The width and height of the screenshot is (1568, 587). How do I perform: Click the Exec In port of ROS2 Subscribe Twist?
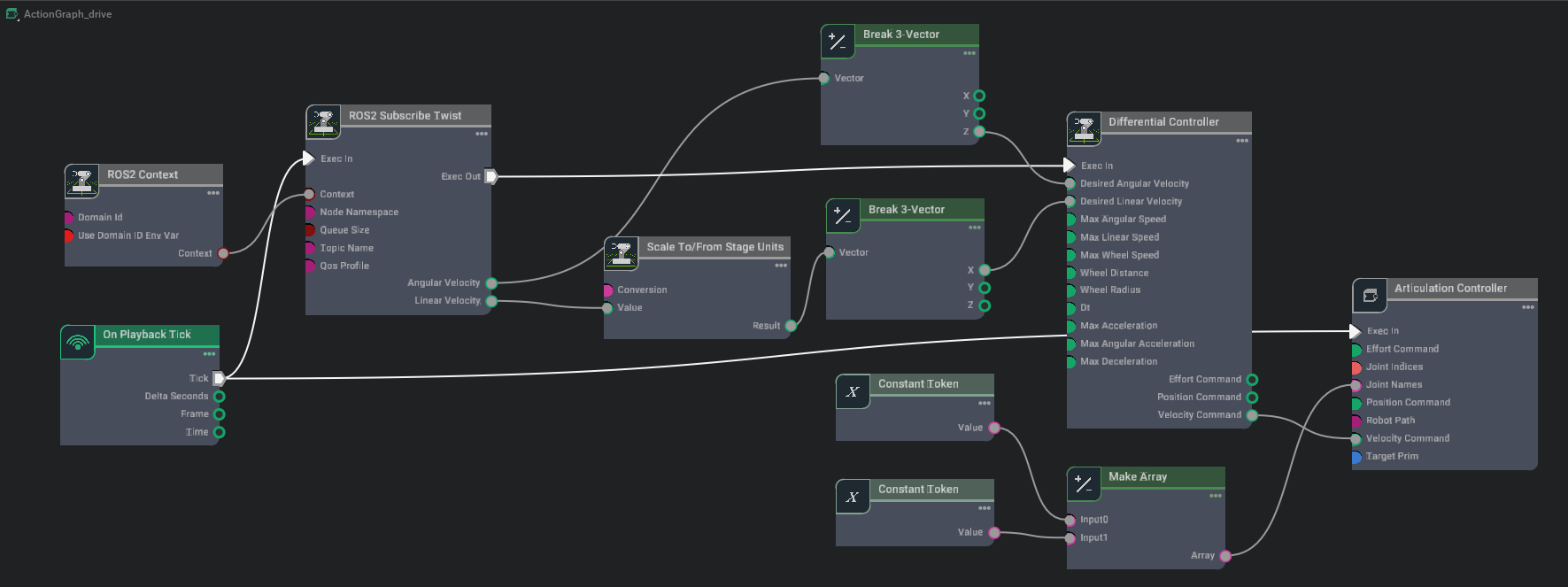(308, 158)
